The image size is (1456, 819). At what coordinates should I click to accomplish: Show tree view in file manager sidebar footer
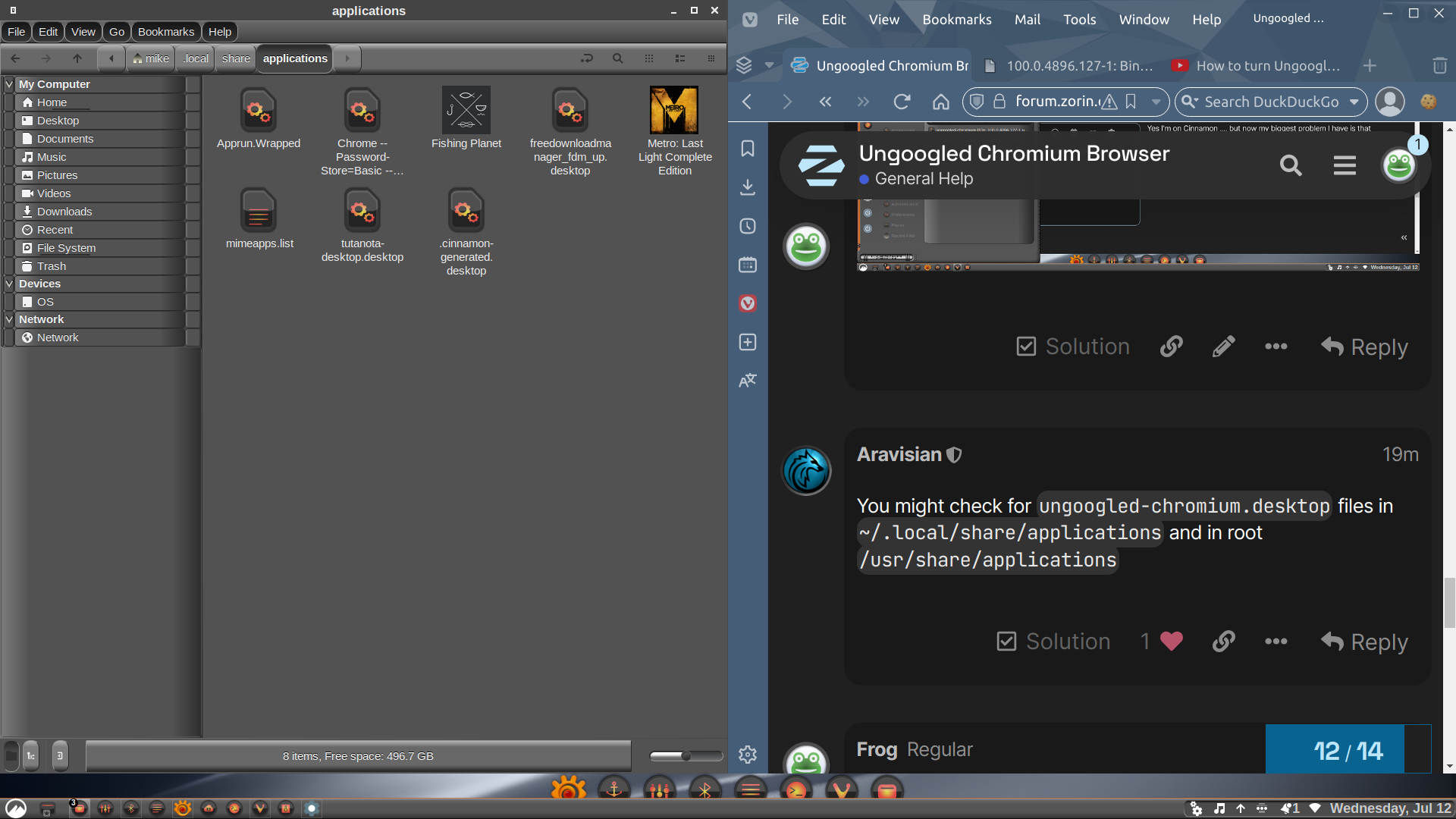pyautogui.click(x=31, y=755)
